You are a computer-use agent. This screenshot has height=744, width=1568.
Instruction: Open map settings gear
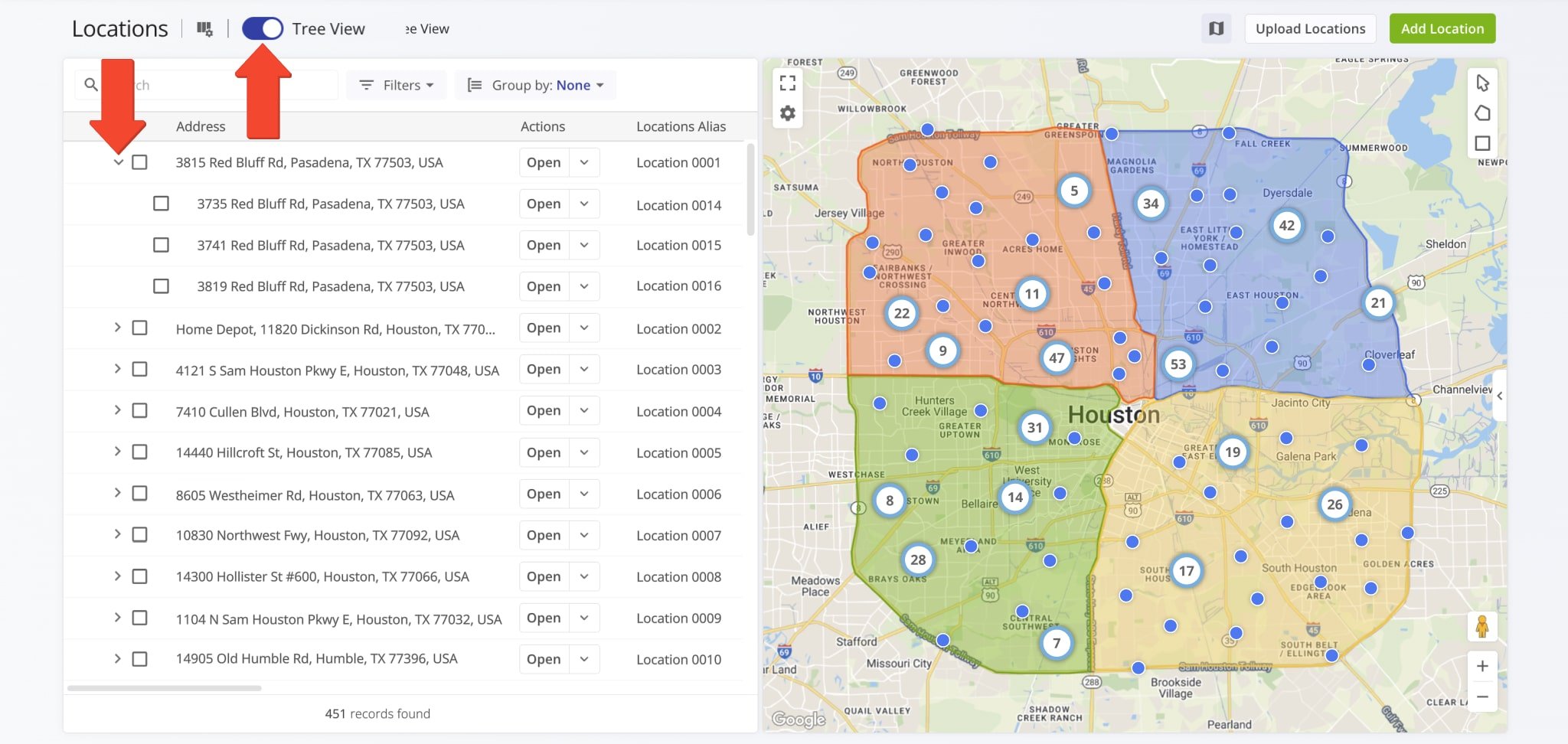(787, 114)
